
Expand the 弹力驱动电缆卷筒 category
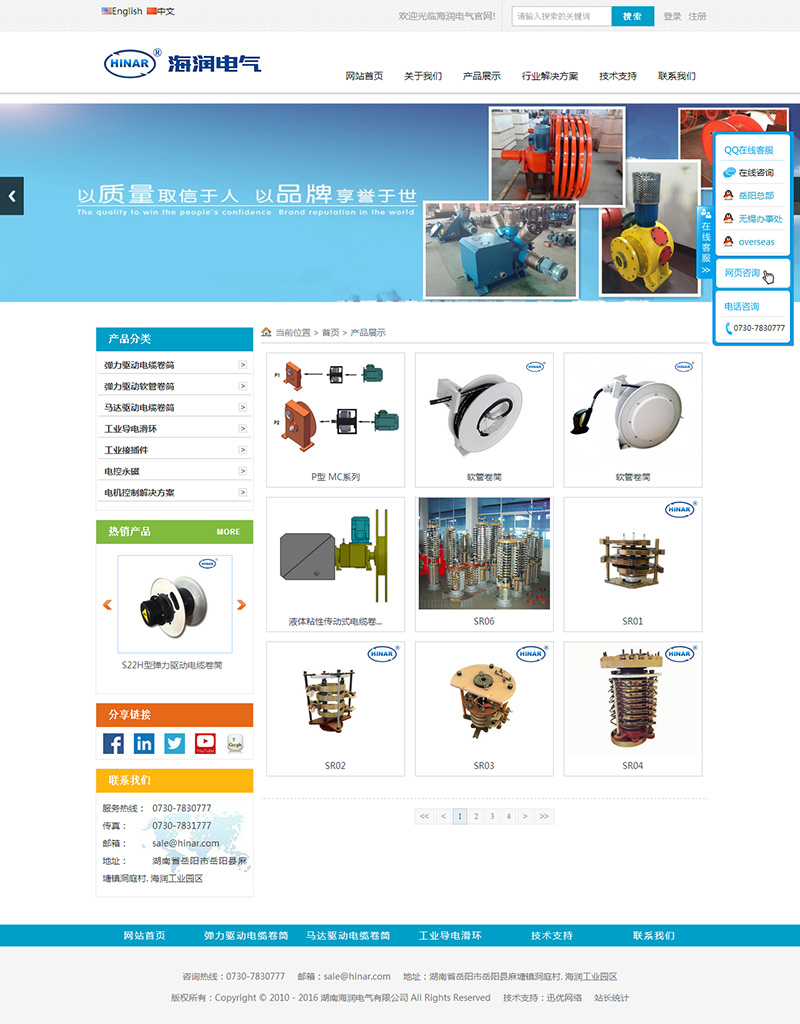click(x=242, y=365)
